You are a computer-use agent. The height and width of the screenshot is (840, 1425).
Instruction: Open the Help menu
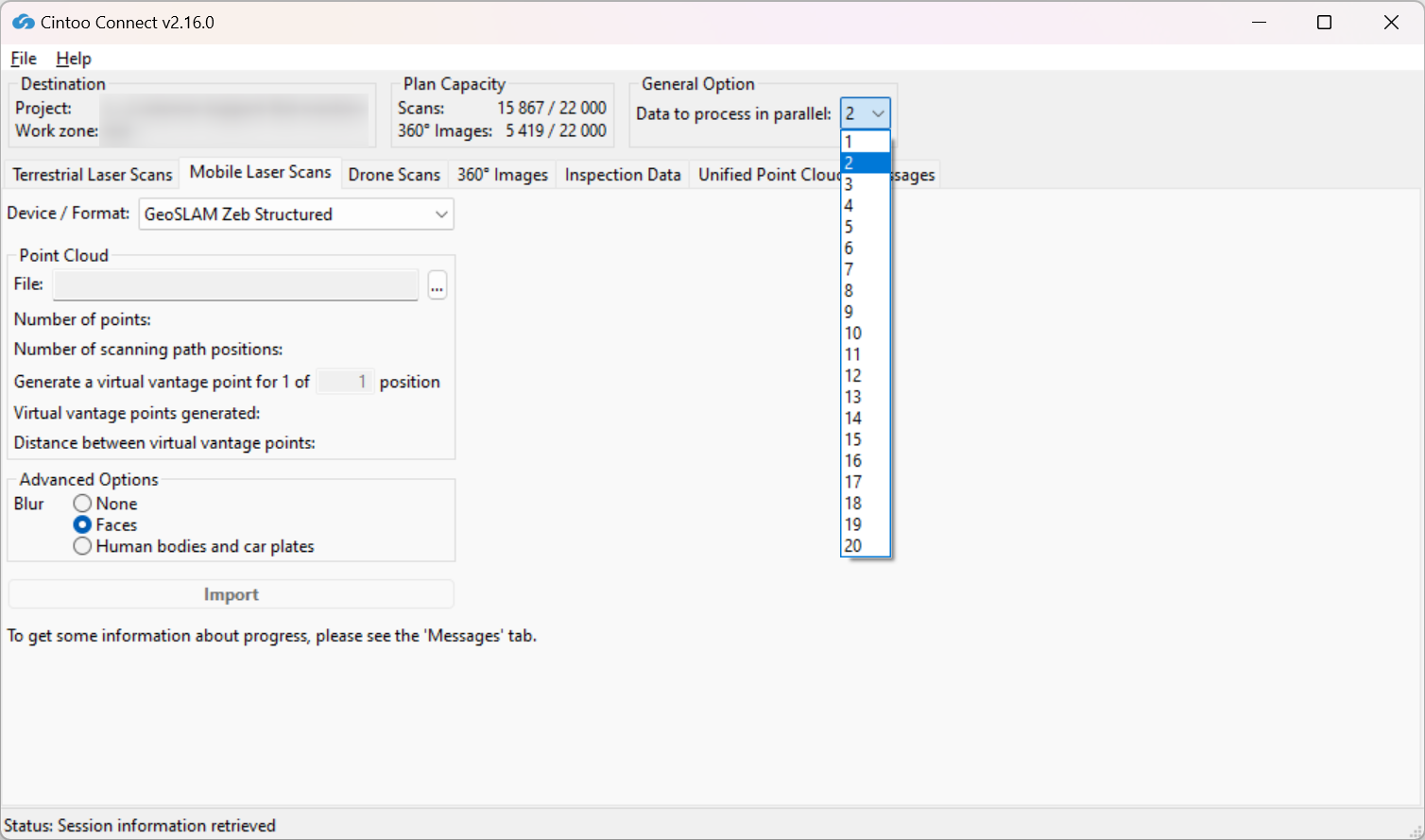(x=74, y=59)
